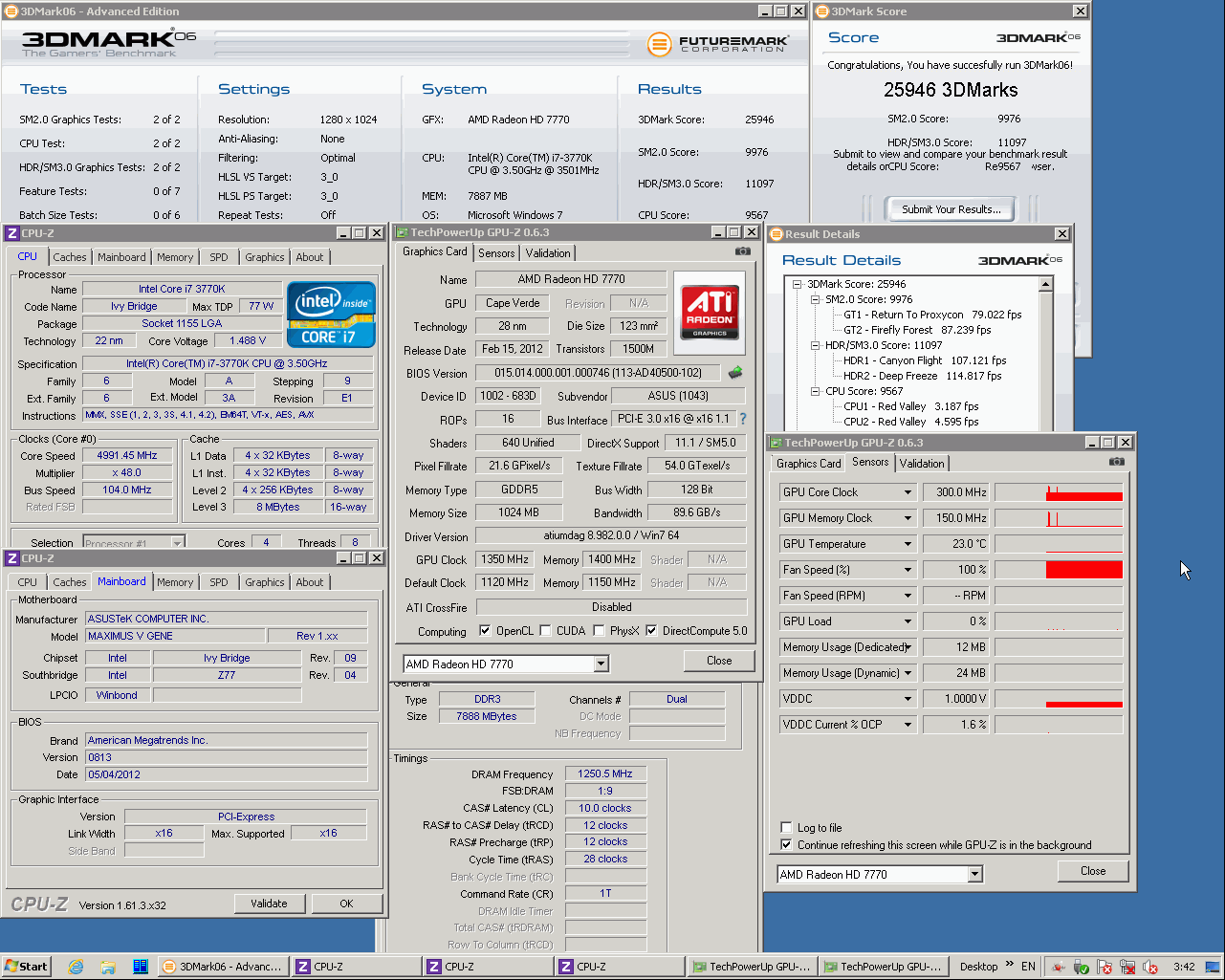Toggle the OpenCL checkbox
Screen dimensions: 1225x980
(x=485, y=631)
